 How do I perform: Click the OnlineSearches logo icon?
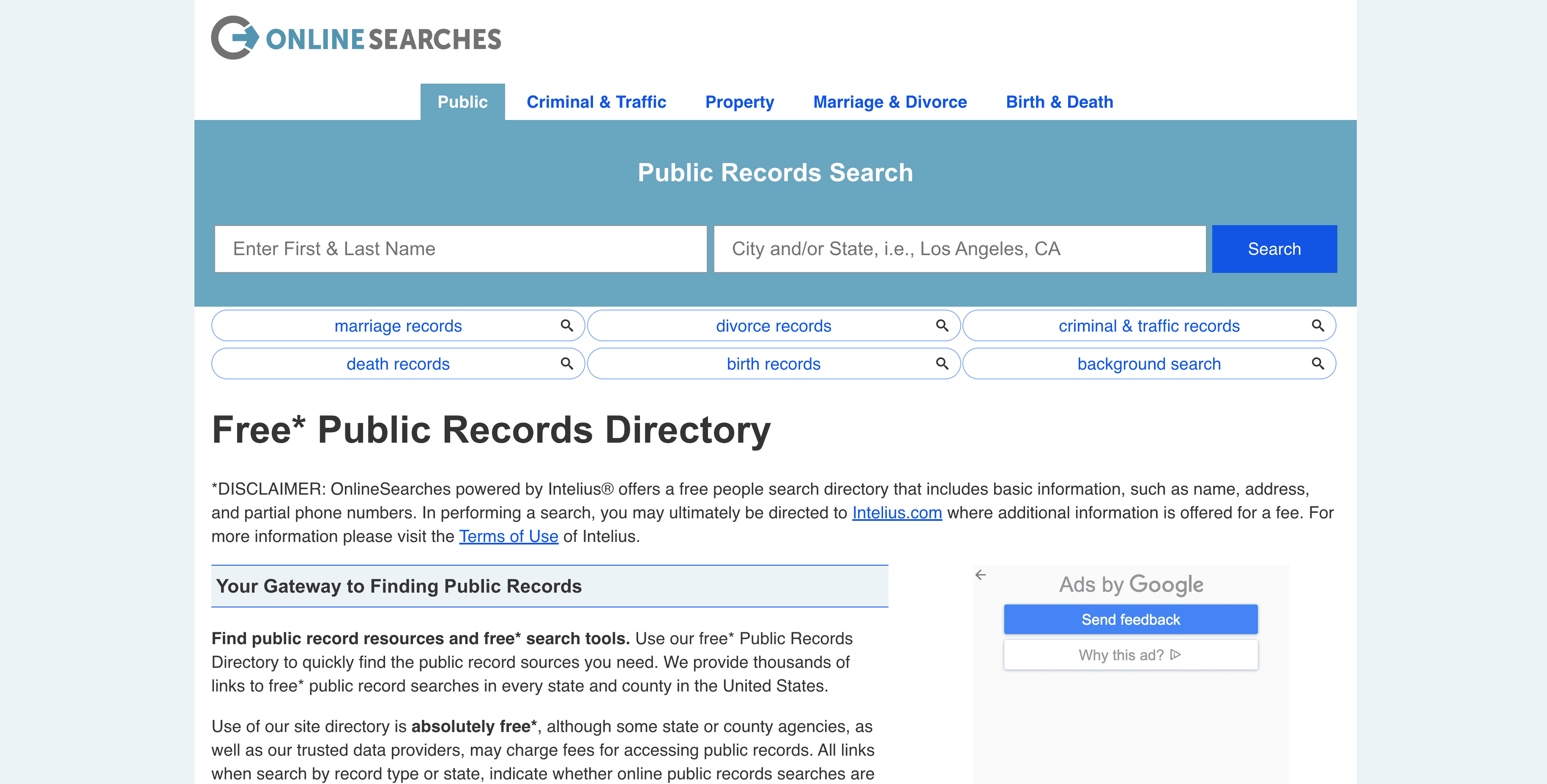[x=235, y=38]
